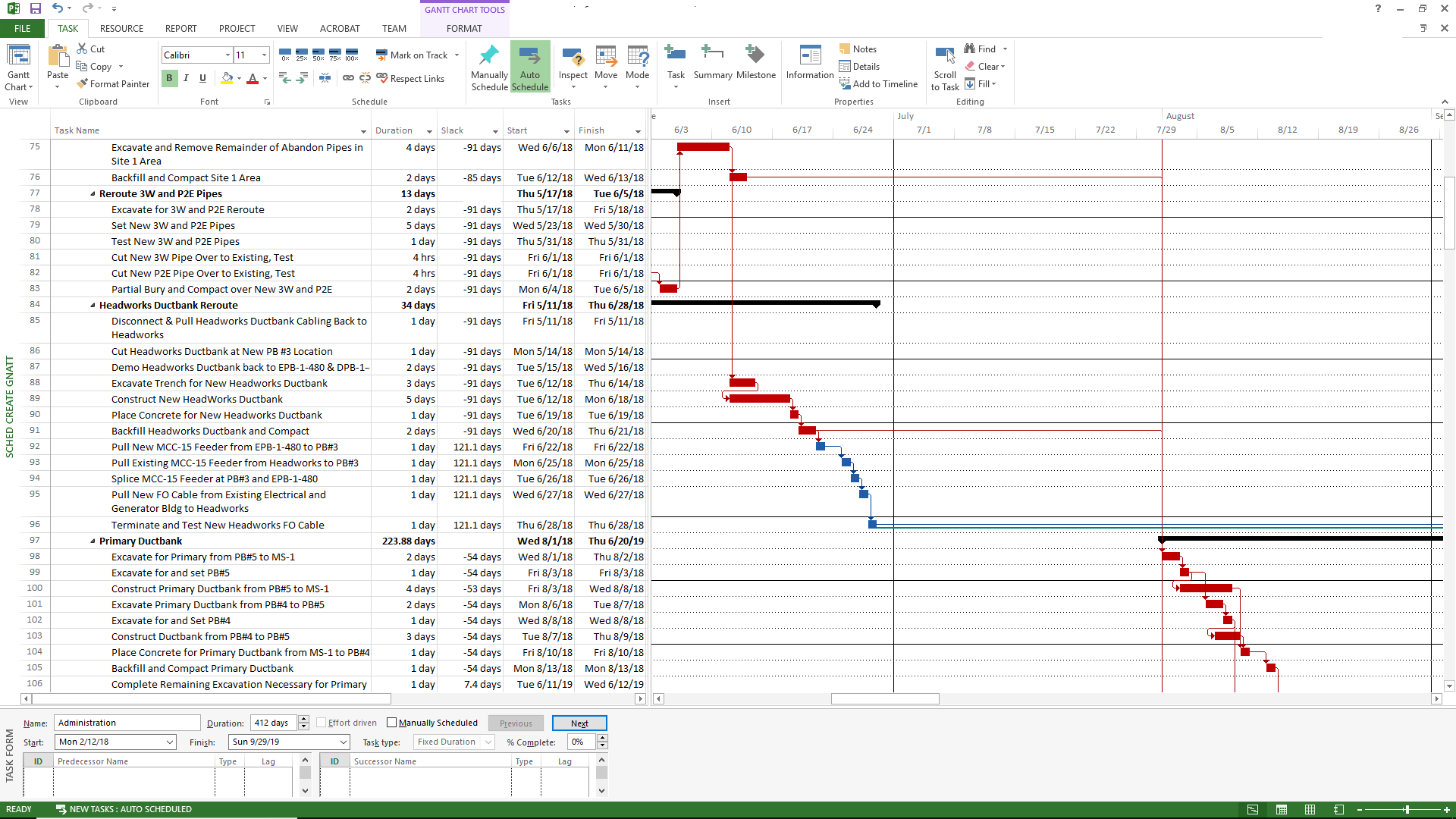The image size is (1456, 819).
Task: Open the font name Calibri dropdown
Action: pyautogui.click(x=227, y=55)
